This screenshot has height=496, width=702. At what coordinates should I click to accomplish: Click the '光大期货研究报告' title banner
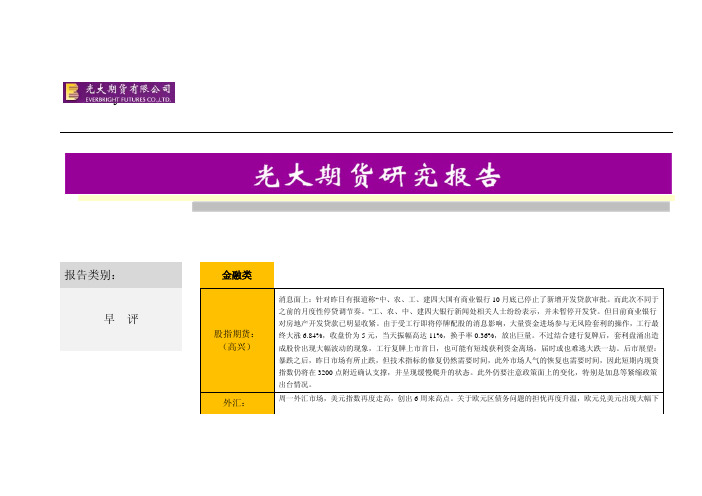pyautogui.click(x=368, y=174)
